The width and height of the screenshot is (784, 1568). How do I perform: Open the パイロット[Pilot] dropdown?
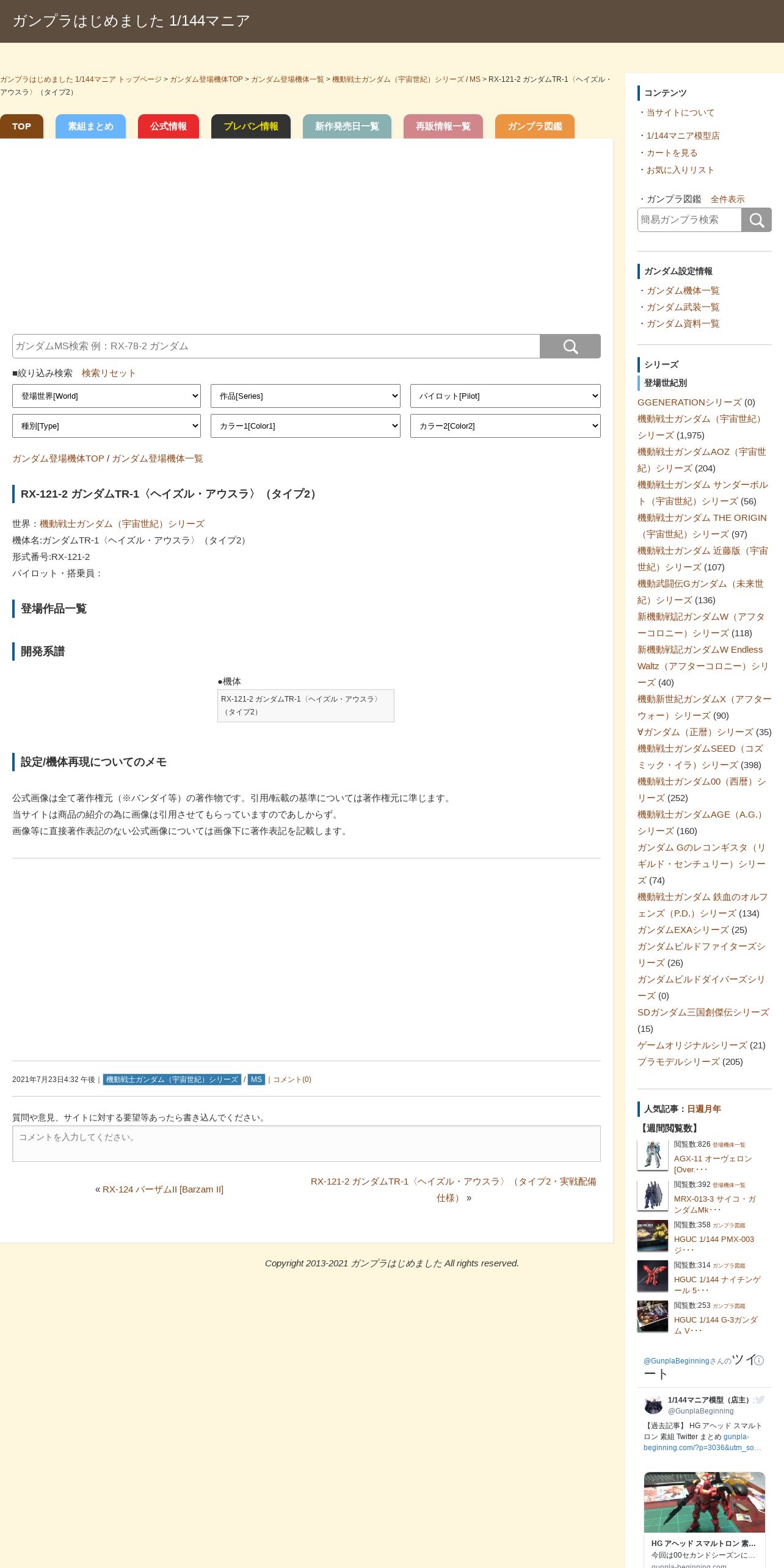click(505, 396)
